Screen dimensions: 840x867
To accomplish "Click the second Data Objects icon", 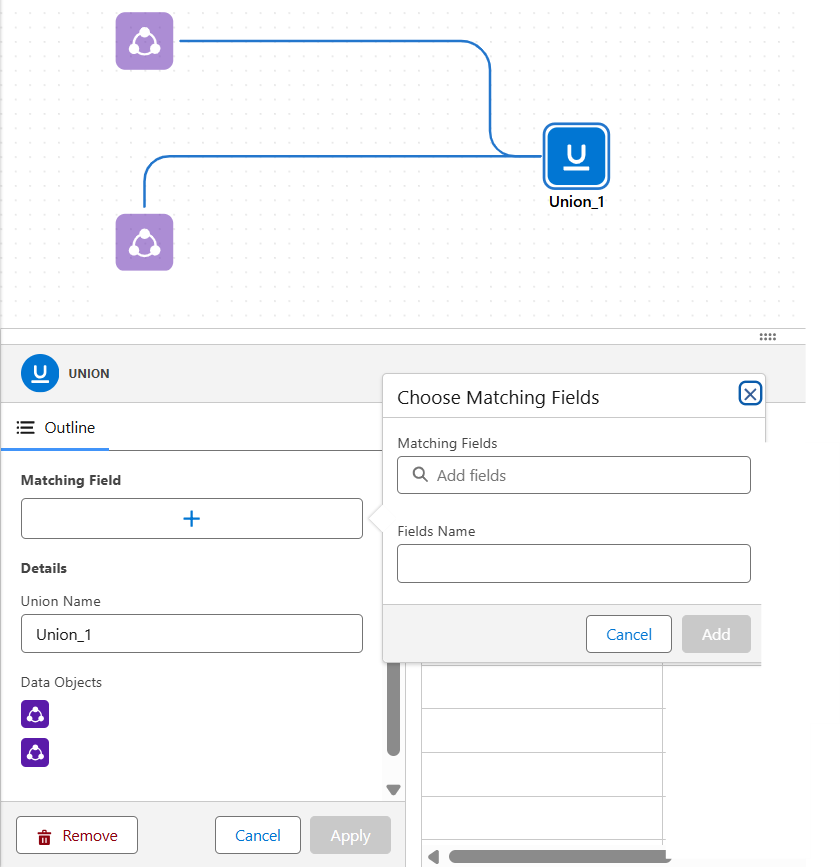I will (35, 752).
